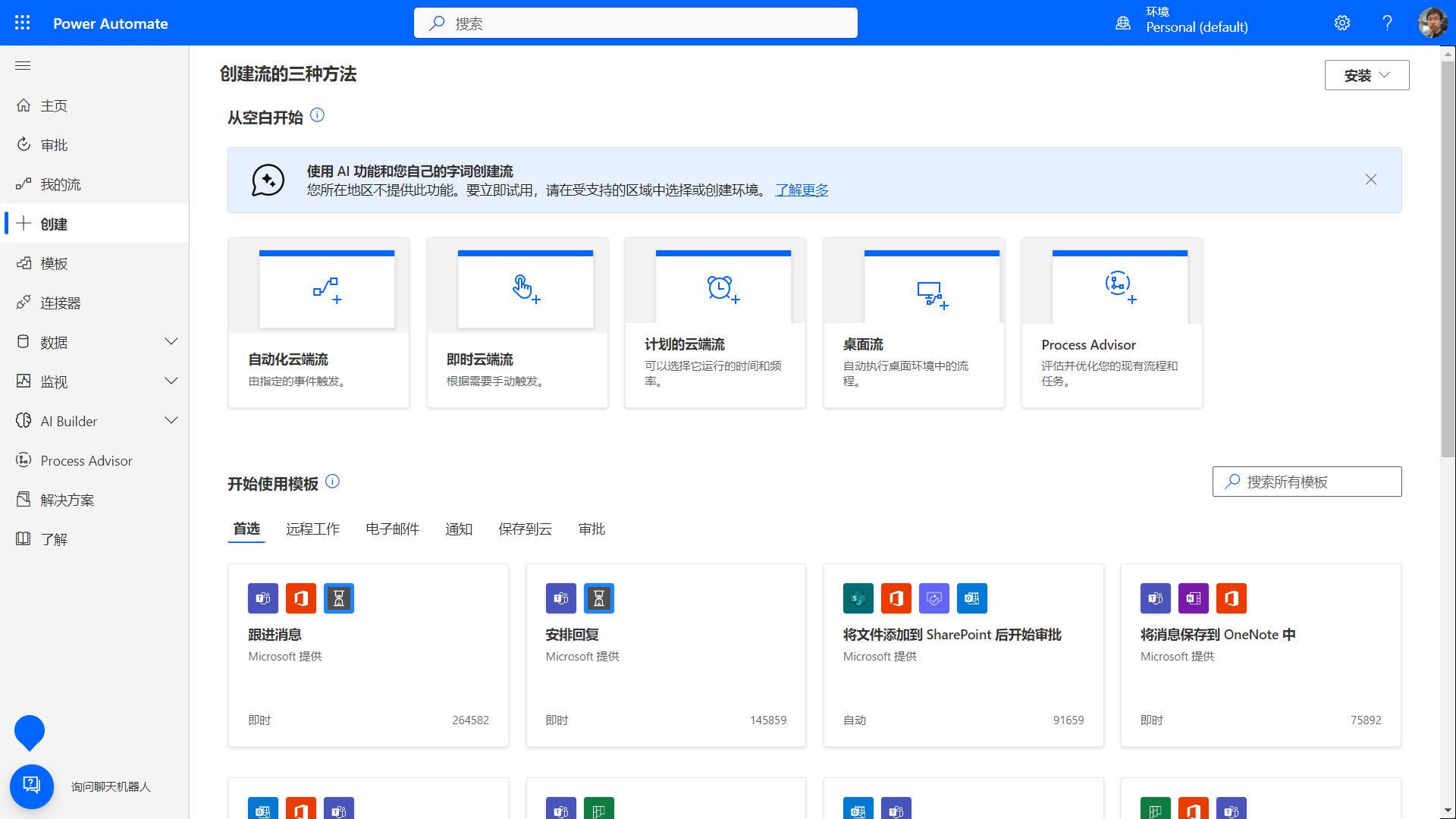Open the 桌面流 title
The width and height of the screenshot is (1456, 819).
[x=863, y=344]
